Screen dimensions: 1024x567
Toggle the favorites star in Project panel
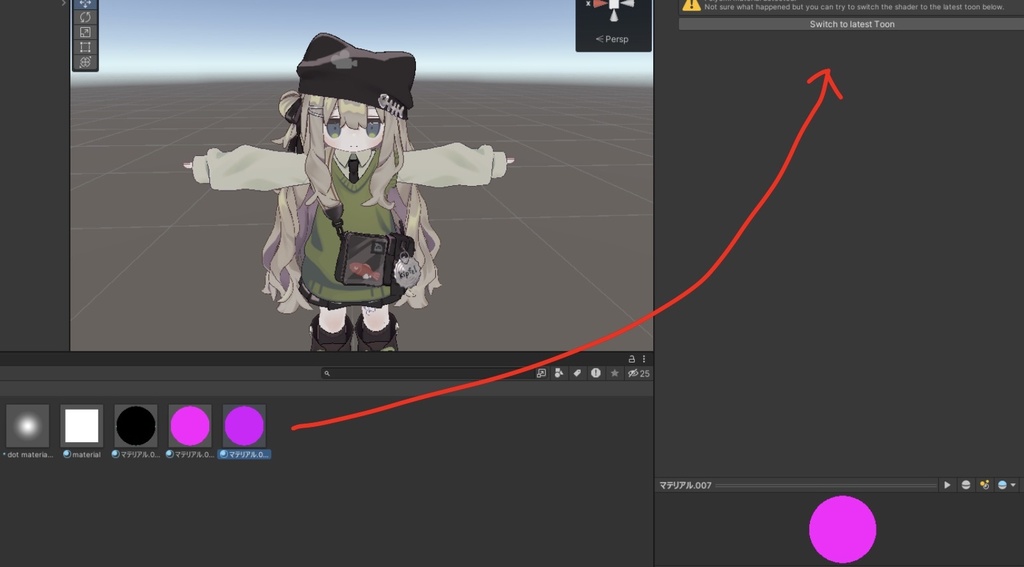click(615, 373)
